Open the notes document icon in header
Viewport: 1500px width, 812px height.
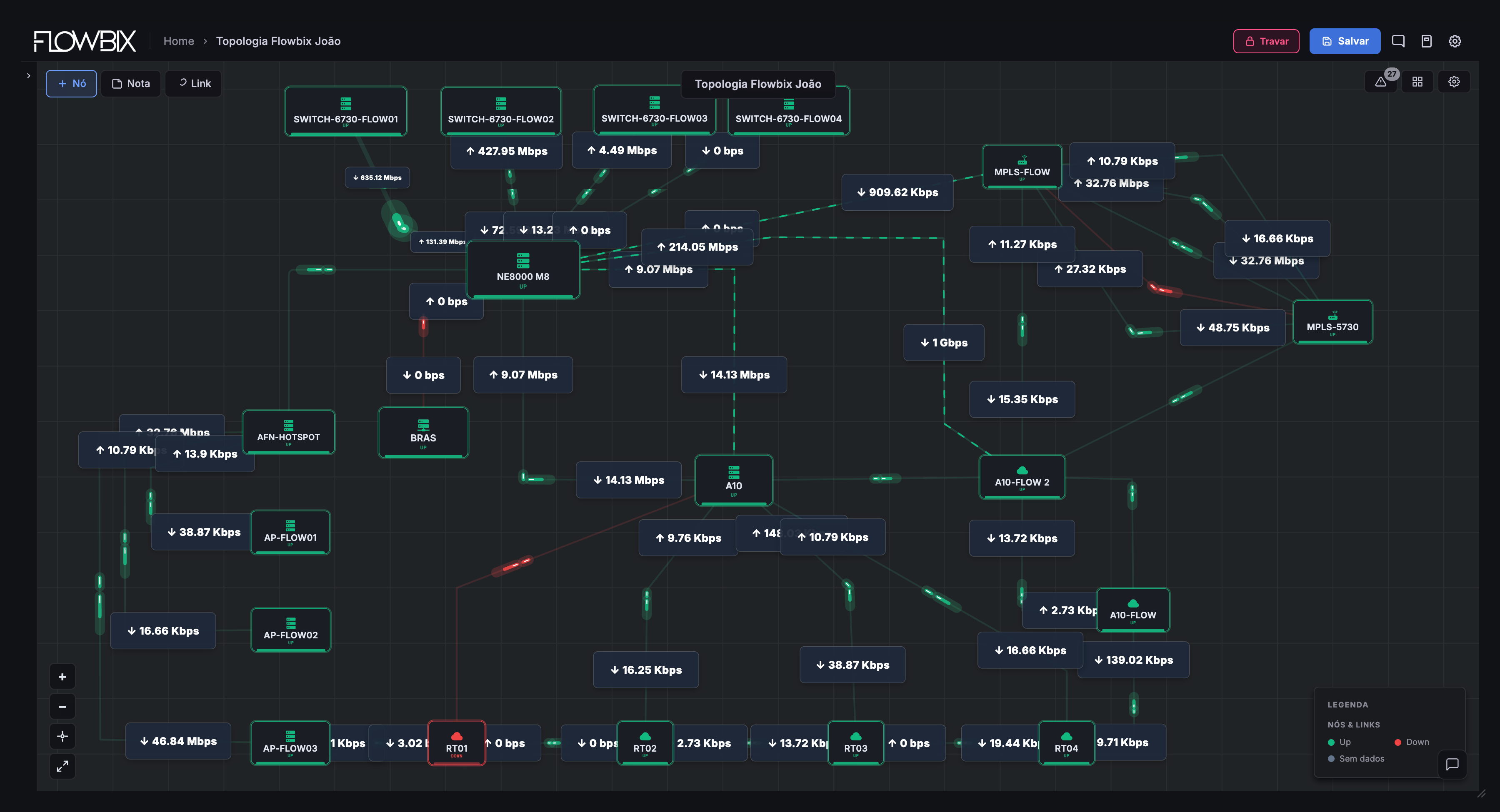tap(1426, 41)
